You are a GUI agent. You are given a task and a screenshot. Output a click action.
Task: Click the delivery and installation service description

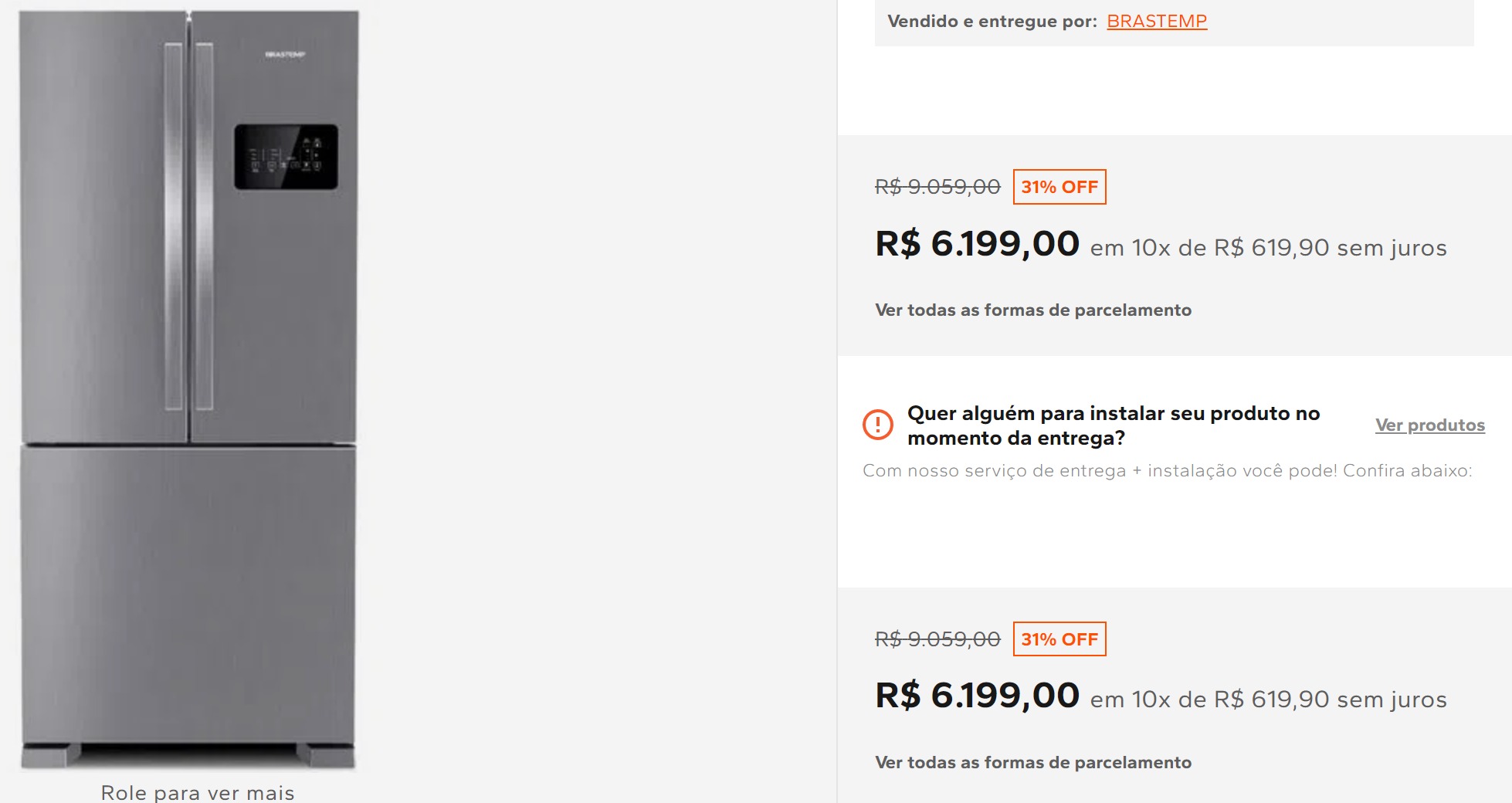1167,471
